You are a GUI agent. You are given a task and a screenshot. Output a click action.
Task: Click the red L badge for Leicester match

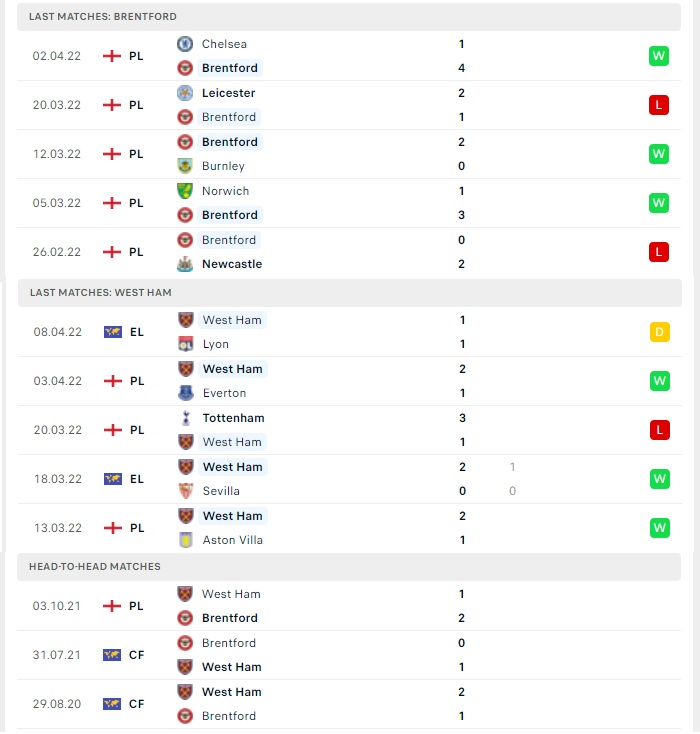[x=659, y=105]
